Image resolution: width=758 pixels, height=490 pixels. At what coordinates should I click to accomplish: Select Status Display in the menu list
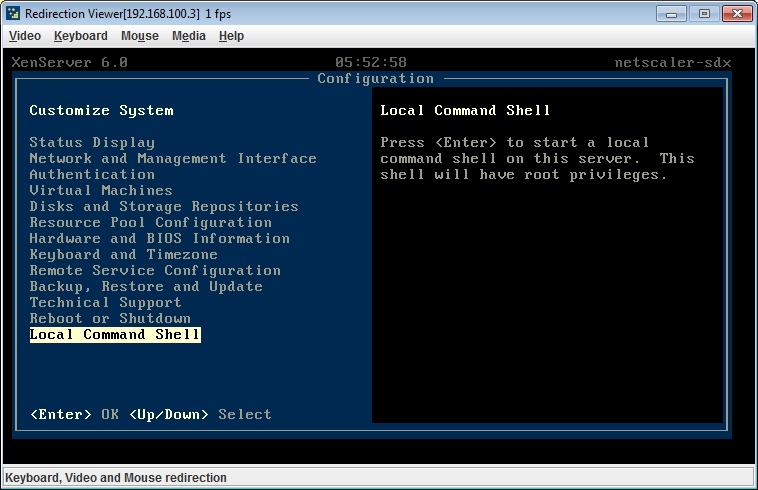point(92,143)
